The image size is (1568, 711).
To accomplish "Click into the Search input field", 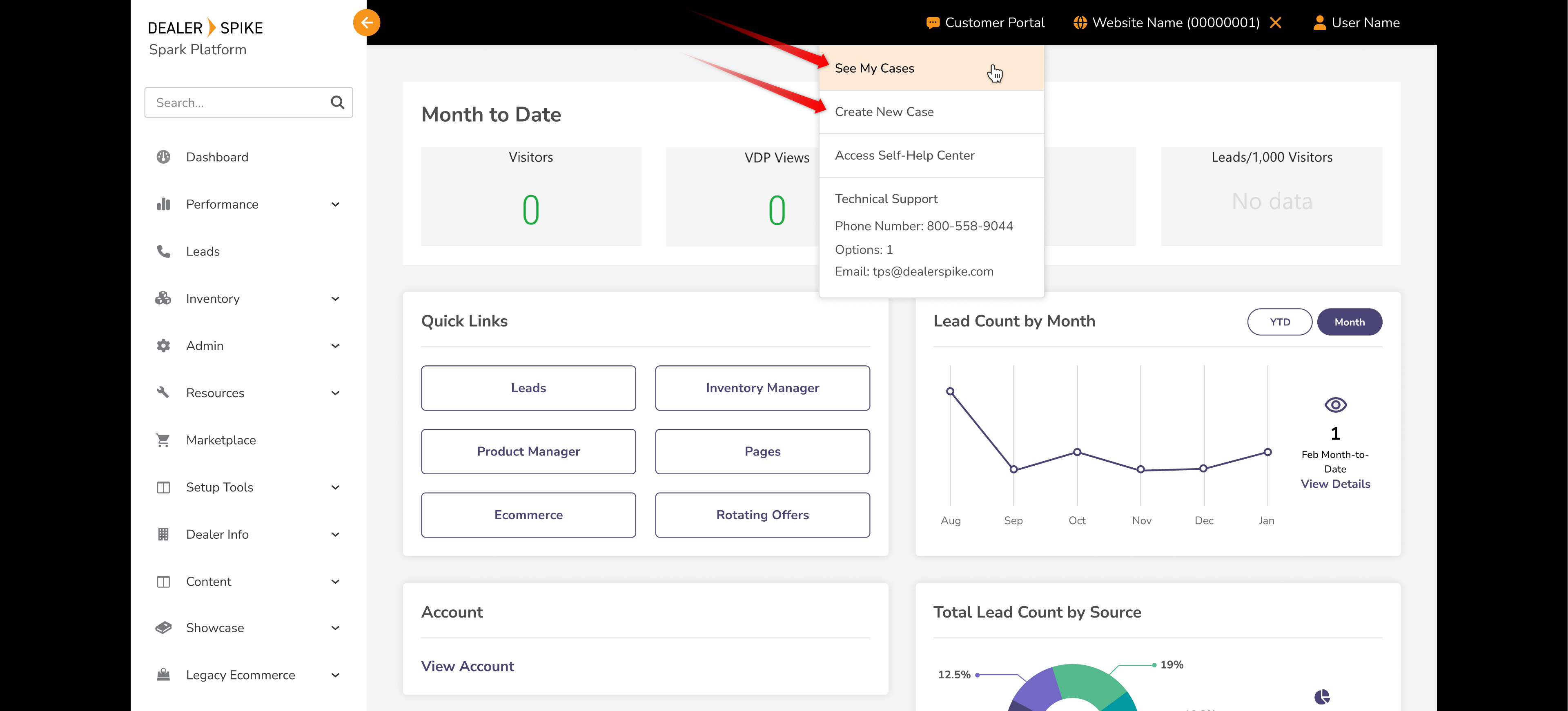I will point(237,102).
